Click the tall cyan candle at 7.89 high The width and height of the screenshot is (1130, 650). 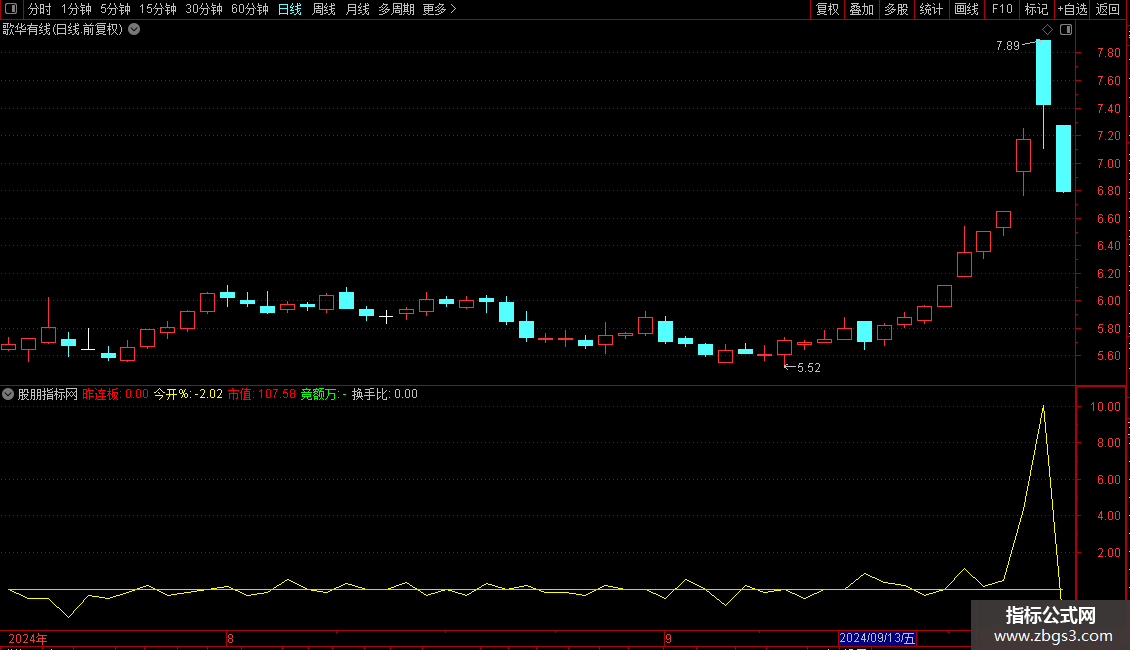1044,73
